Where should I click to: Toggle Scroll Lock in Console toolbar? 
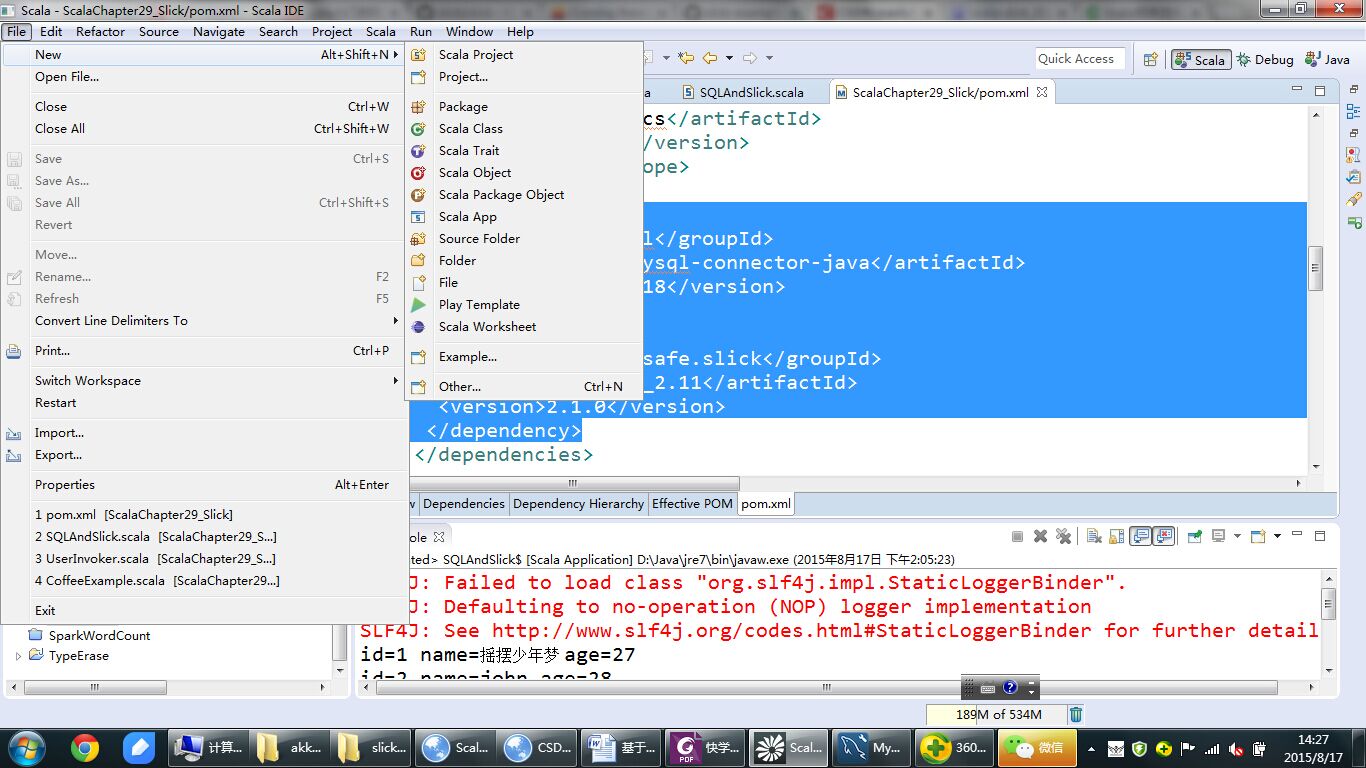click(x=1116, y=536)
